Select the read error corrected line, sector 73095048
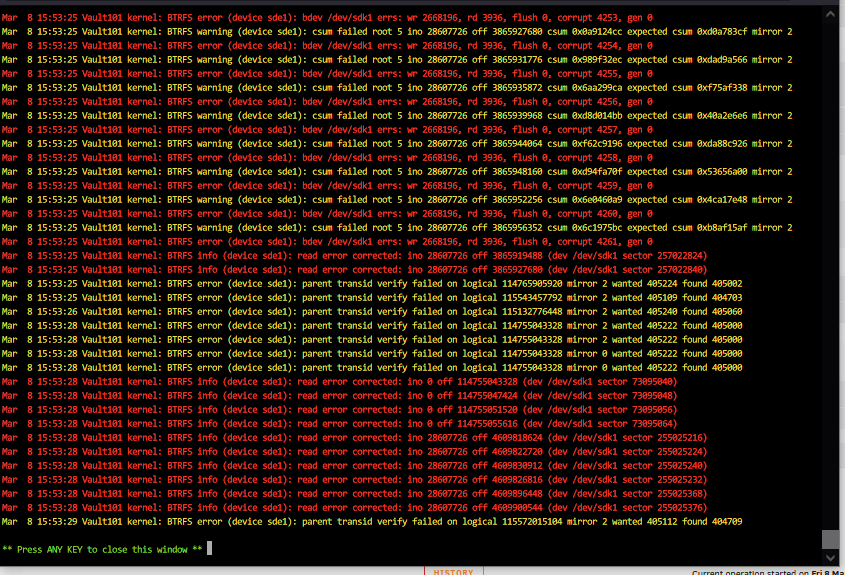The width and height of the screenshot is (845, 575). 340,396
